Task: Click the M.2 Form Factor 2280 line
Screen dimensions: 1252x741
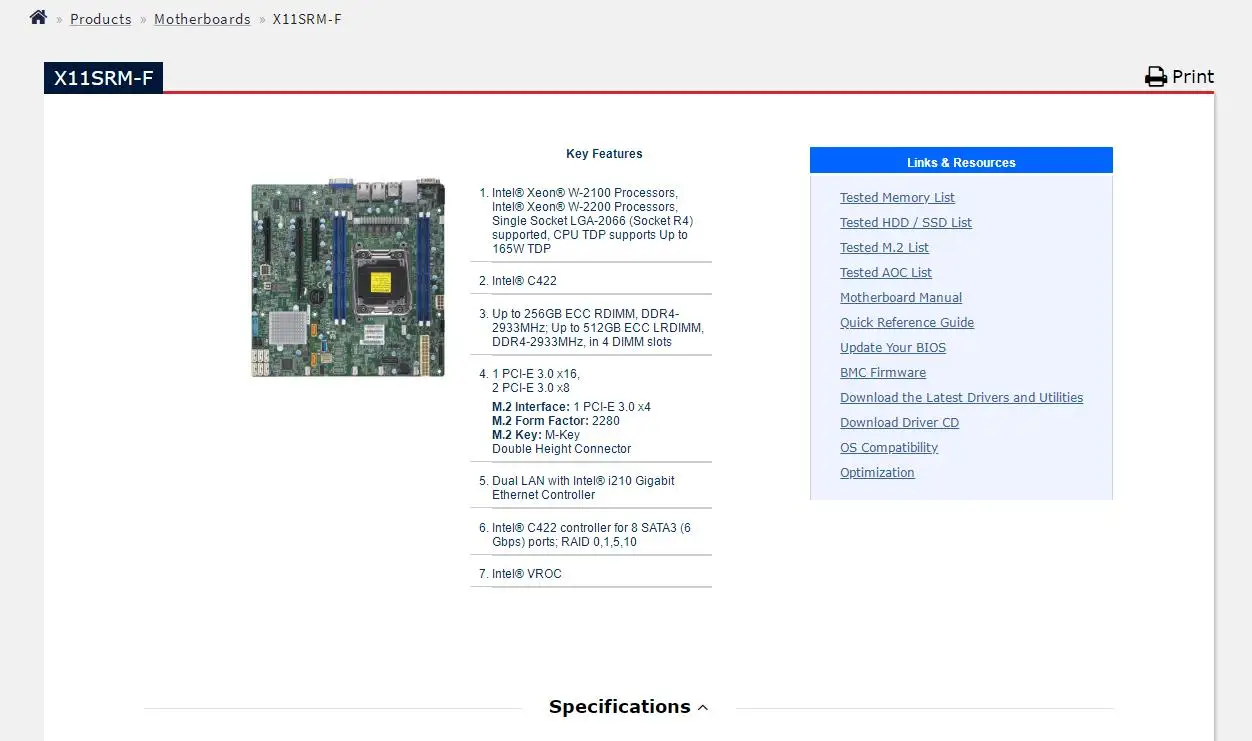Action: click(x=556, y=421)
